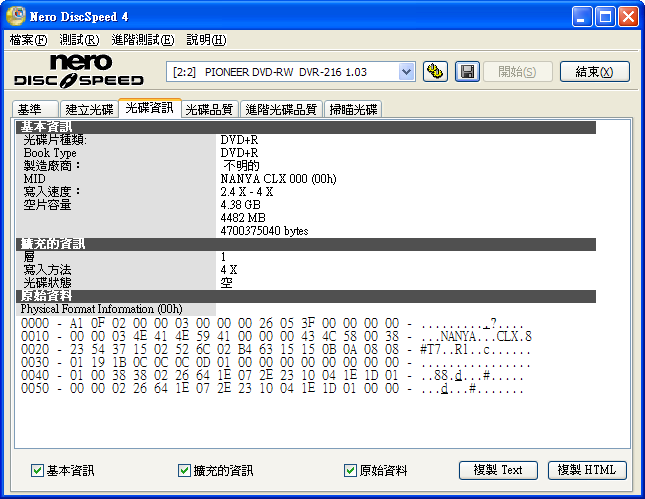This screenshot has height=499, width=645.
Task: Click the 複製 HTML button
Action: (587, 470)
